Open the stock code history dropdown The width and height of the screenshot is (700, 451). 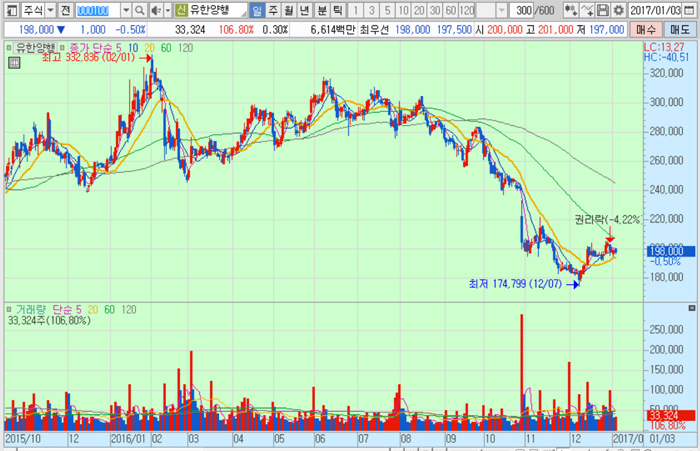coord(125,10)
